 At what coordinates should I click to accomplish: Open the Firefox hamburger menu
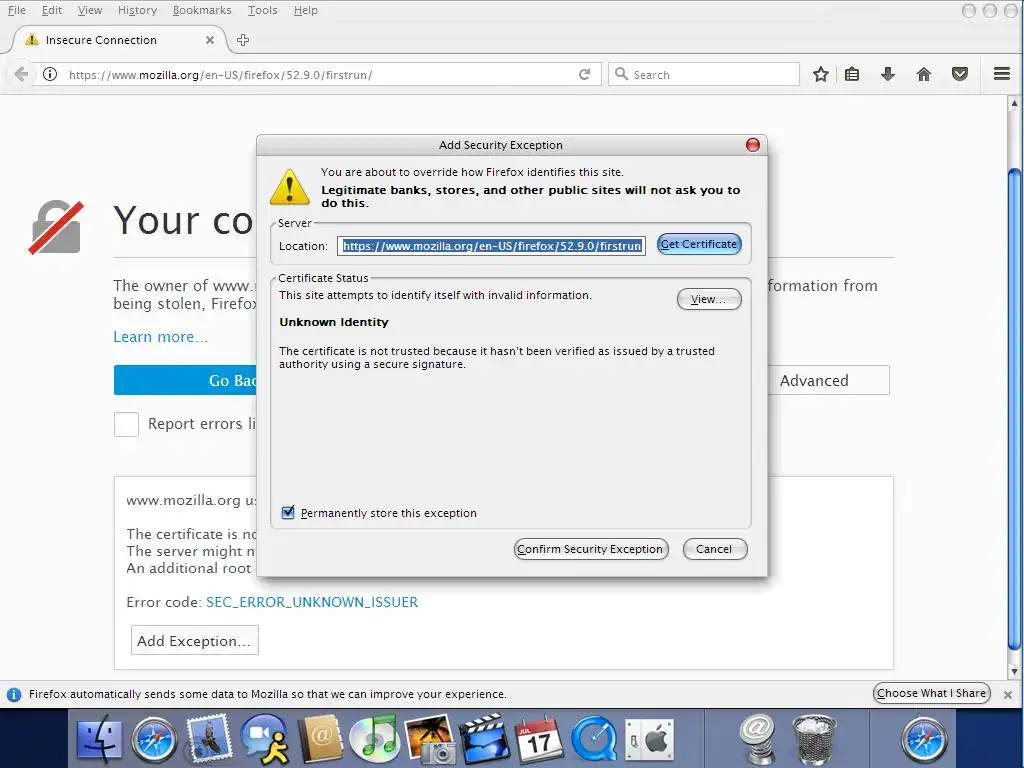tap(1002, 74)
